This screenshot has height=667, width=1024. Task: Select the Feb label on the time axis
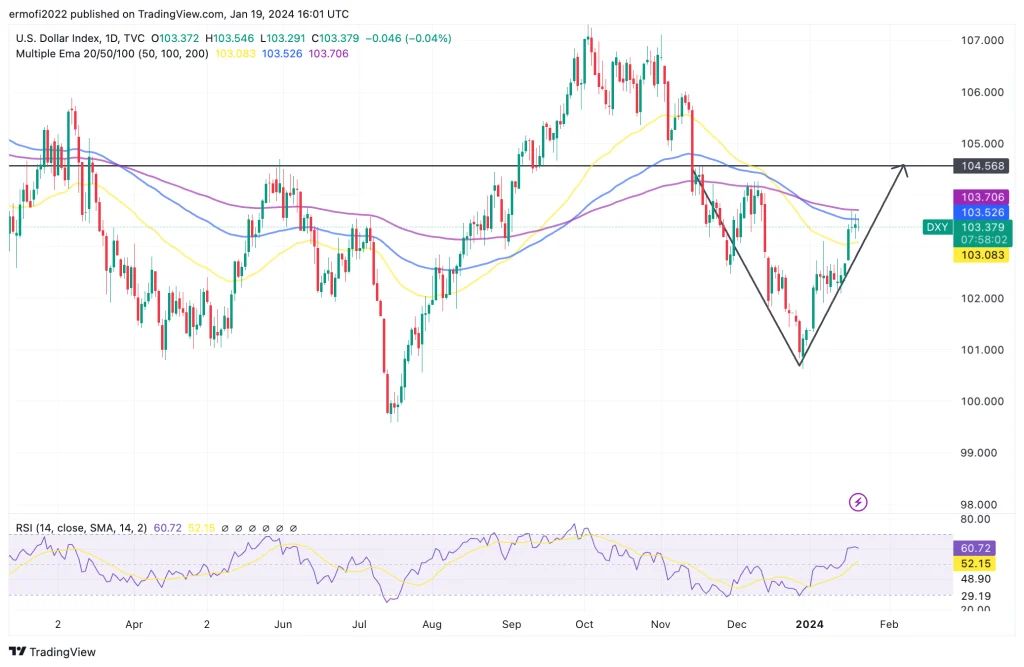pos(888,624)
